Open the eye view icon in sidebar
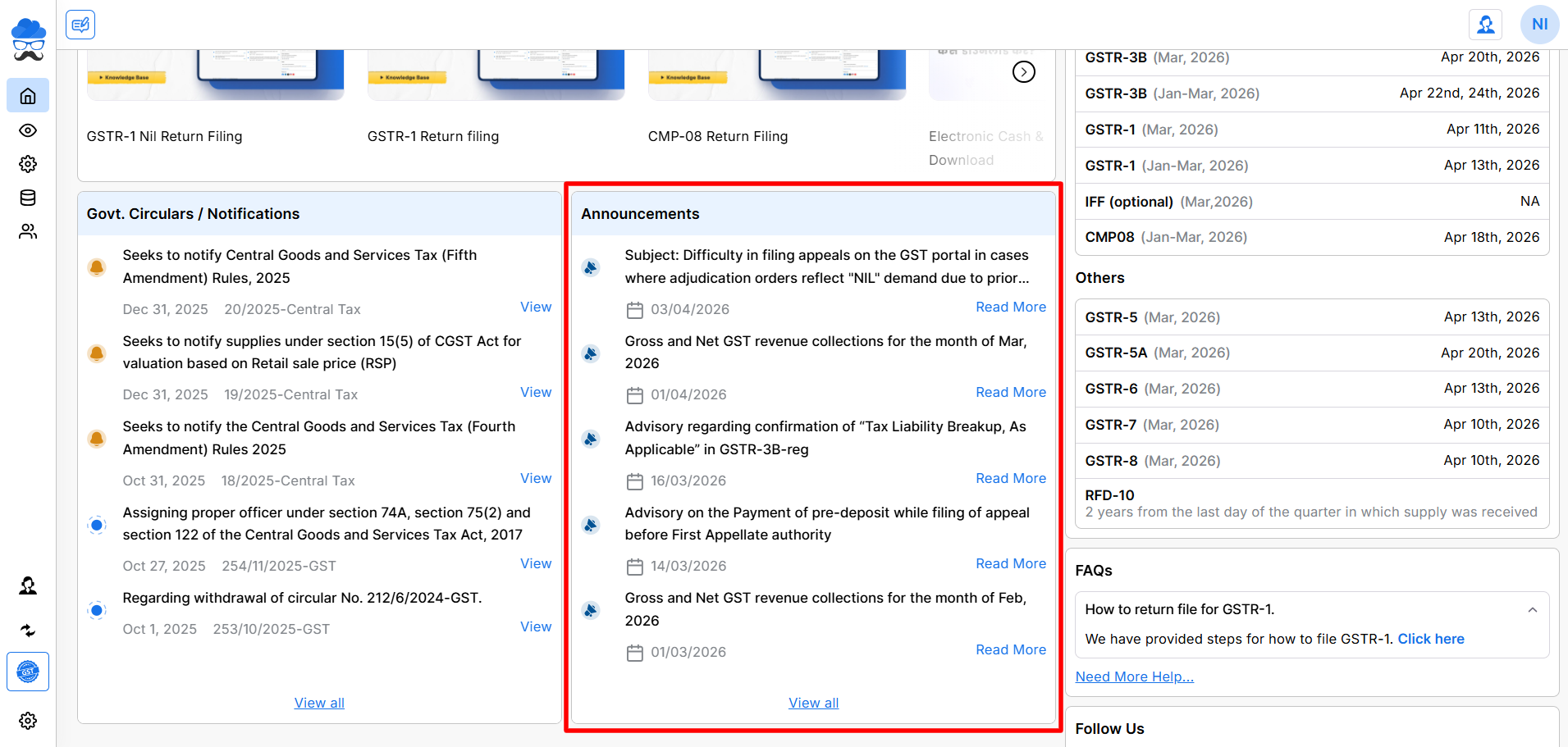The width and height of the screenshot is (1568, 747). pyautogui.click(x=28, y=130)
